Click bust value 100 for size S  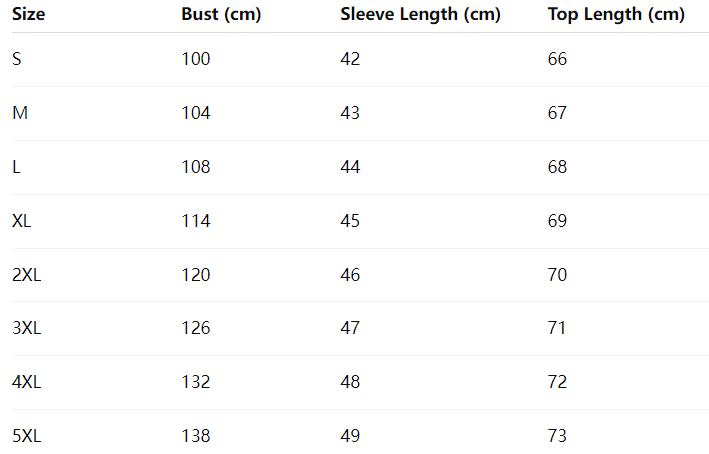pyautogui.click(x=196, y=60)
